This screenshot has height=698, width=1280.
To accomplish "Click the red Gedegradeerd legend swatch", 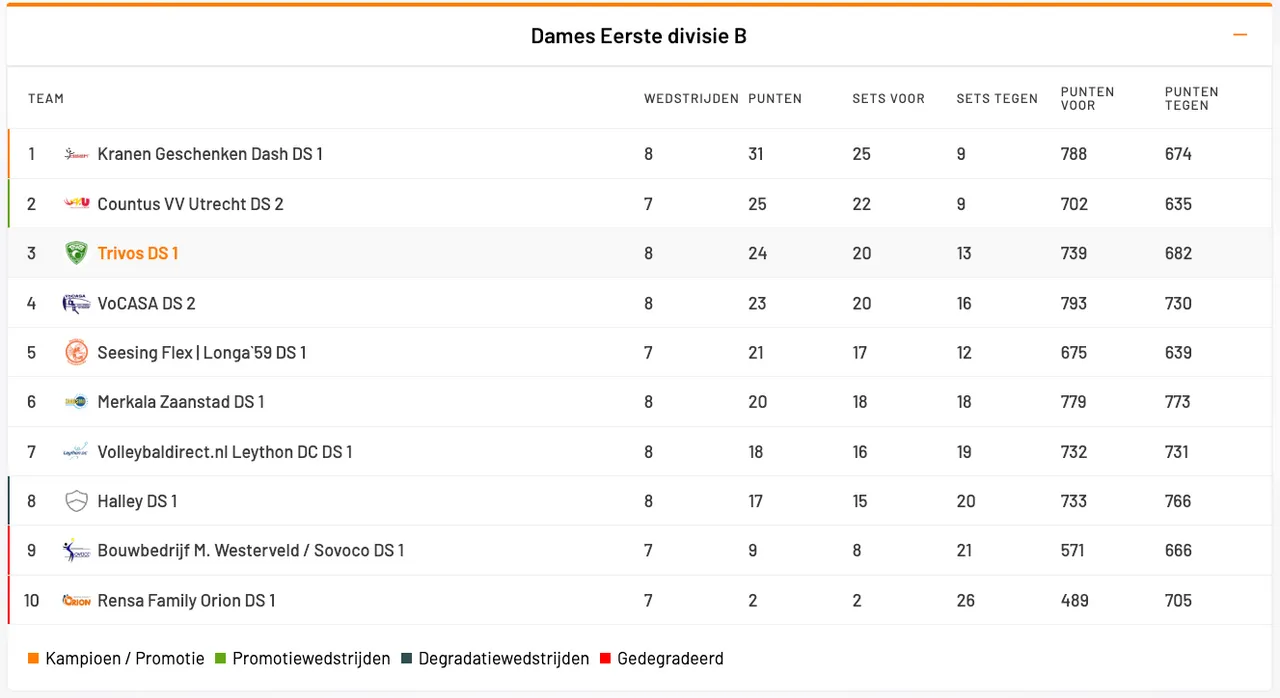I will pos(605,658).
